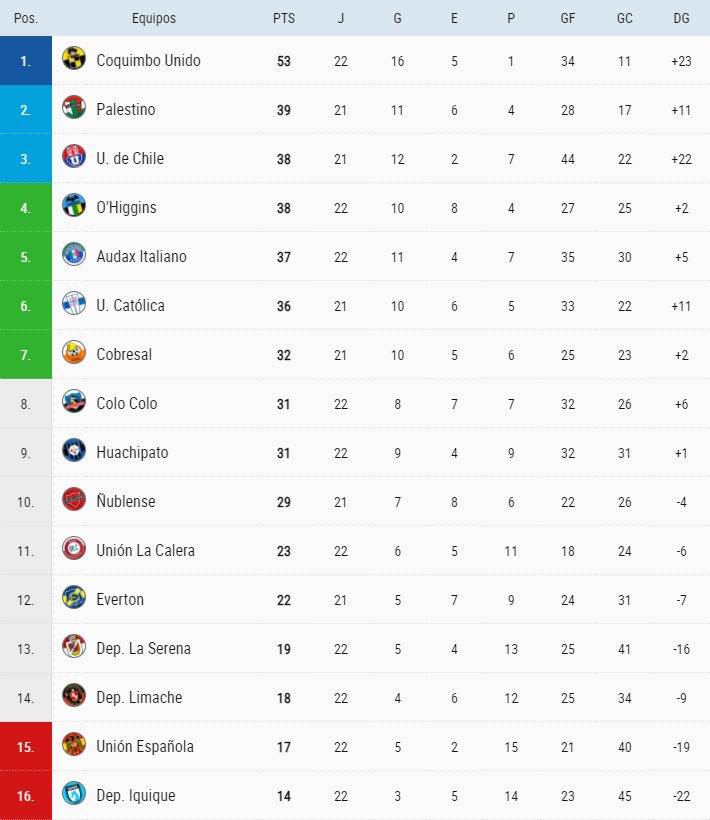Image resolution: width=710 pixels, height=820 pixels.
Task: Click the Audax Italiano badge
Action: [74, 255]
